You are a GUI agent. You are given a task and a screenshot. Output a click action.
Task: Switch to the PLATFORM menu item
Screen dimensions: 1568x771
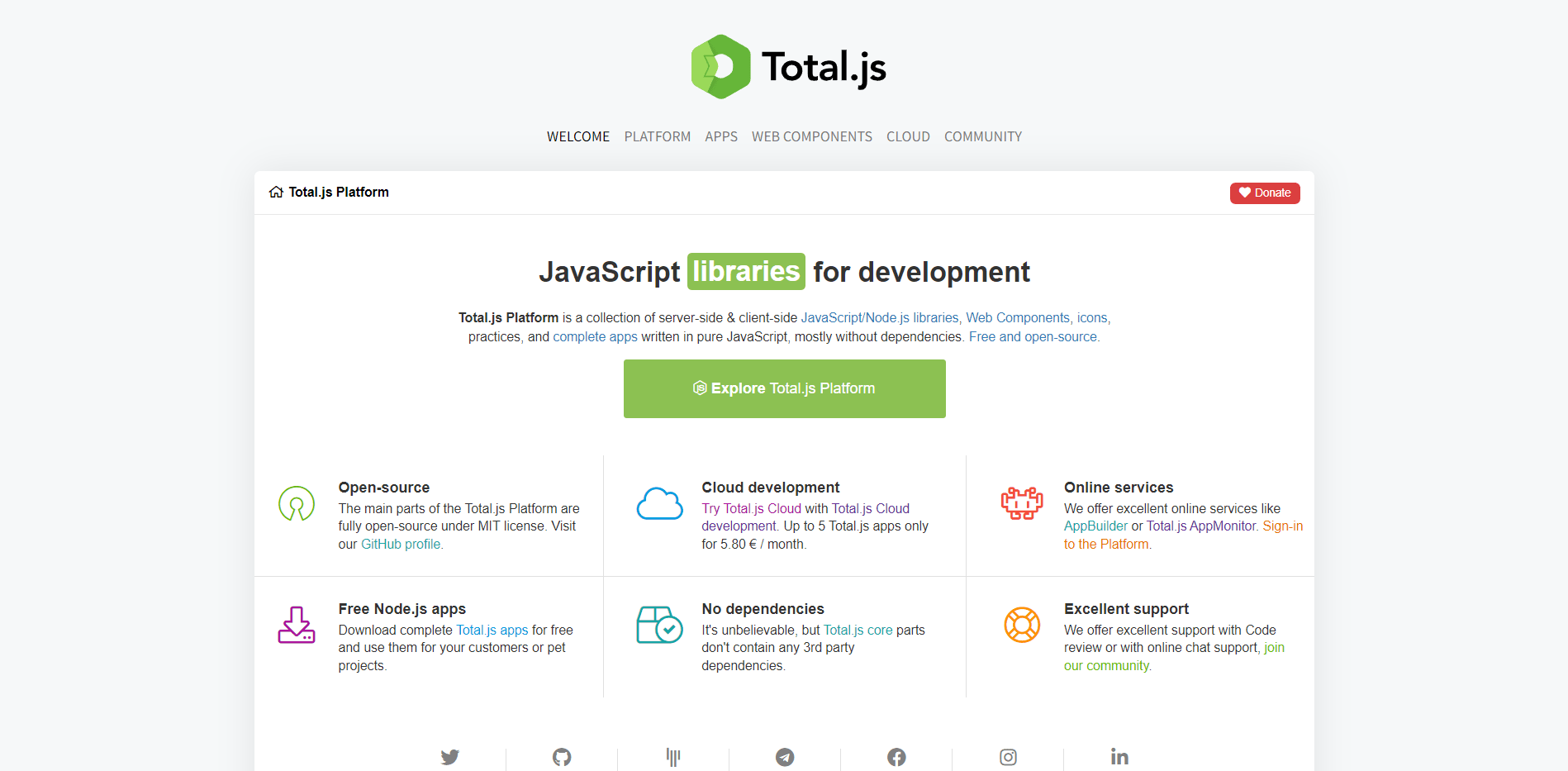click(x=657, y=136)
